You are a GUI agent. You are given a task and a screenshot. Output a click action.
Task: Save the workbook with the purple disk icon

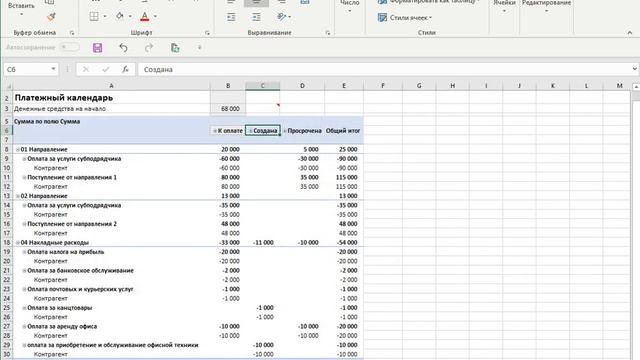pos(98,48)
